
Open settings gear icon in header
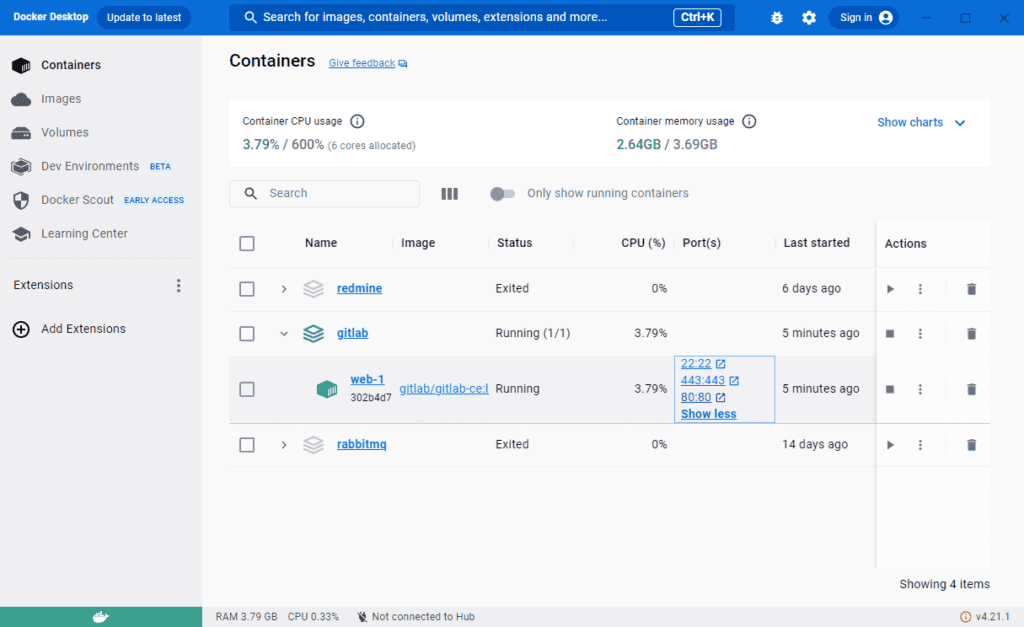coord(808,18)
